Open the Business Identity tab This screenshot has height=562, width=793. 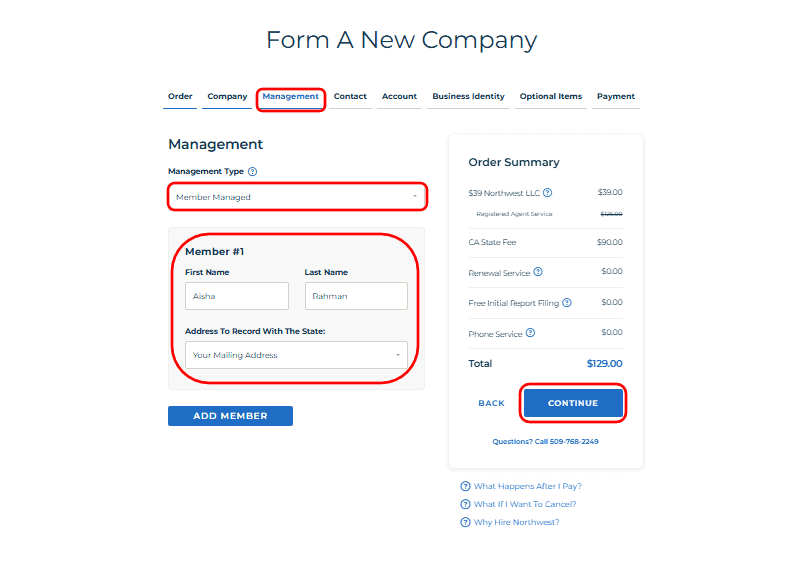[468, 97]
